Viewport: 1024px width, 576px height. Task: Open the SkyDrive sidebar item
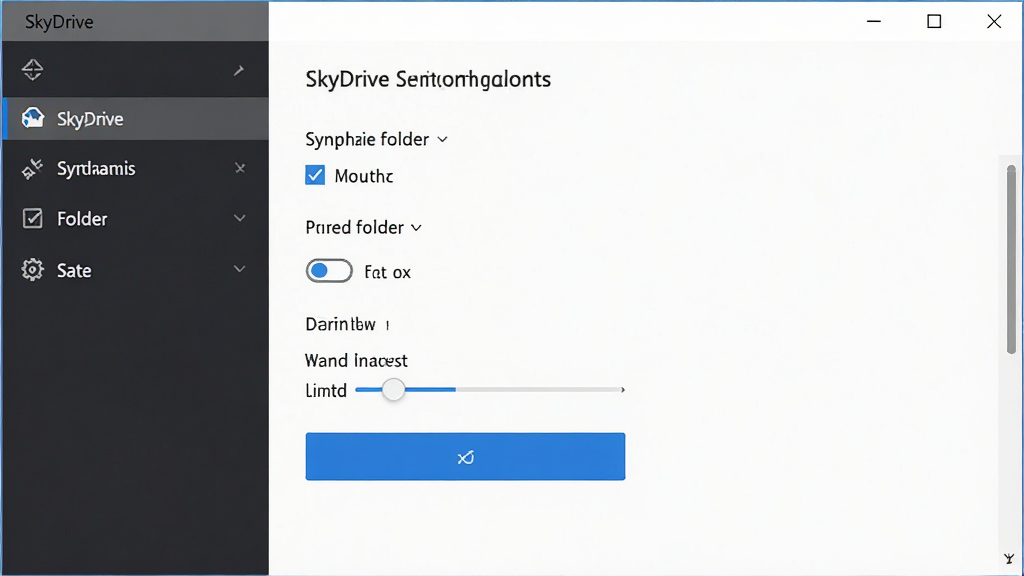point(136,119)
